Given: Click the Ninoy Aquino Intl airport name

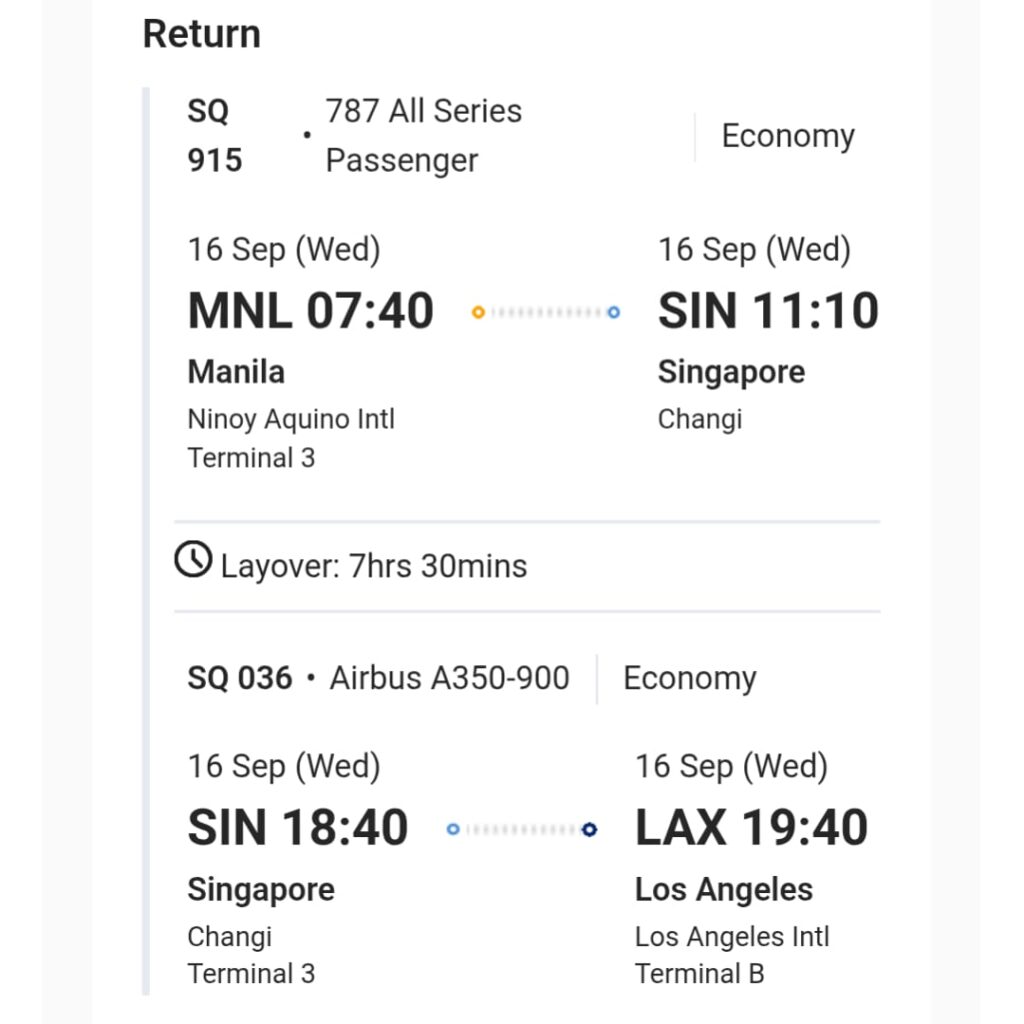Looking at the screenshot, I should pos(291,419).
